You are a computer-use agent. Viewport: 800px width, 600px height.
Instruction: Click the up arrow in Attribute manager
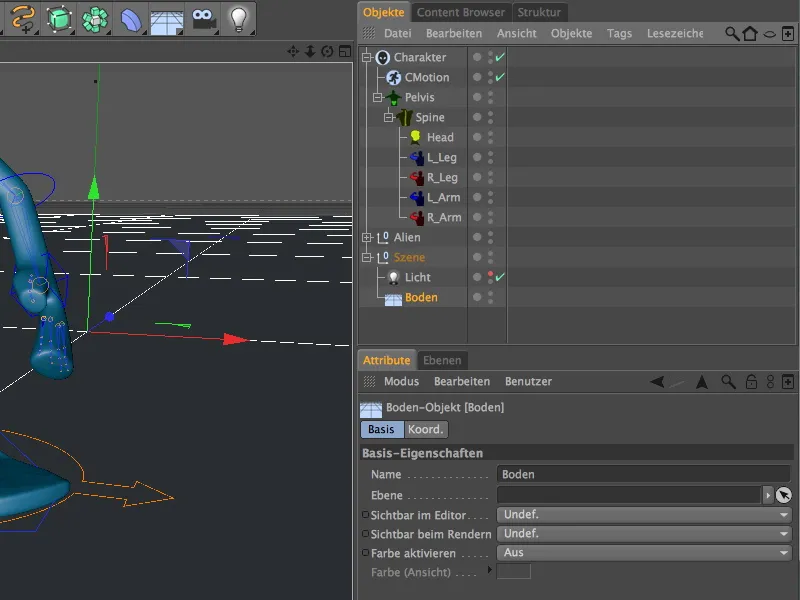[702, 382]
